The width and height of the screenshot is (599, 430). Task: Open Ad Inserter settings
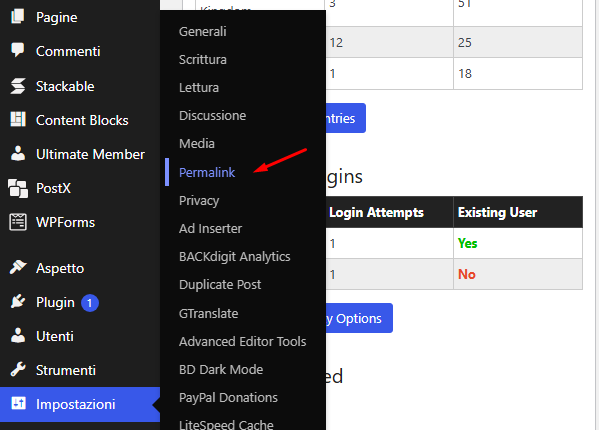210,228
